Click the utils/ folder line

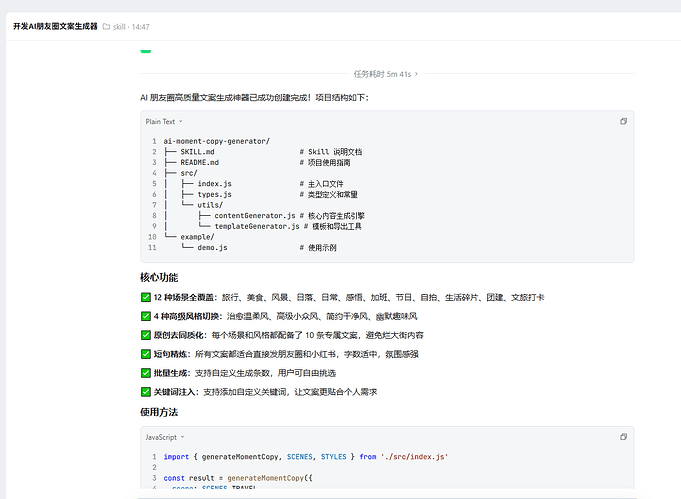coord(193,205)
